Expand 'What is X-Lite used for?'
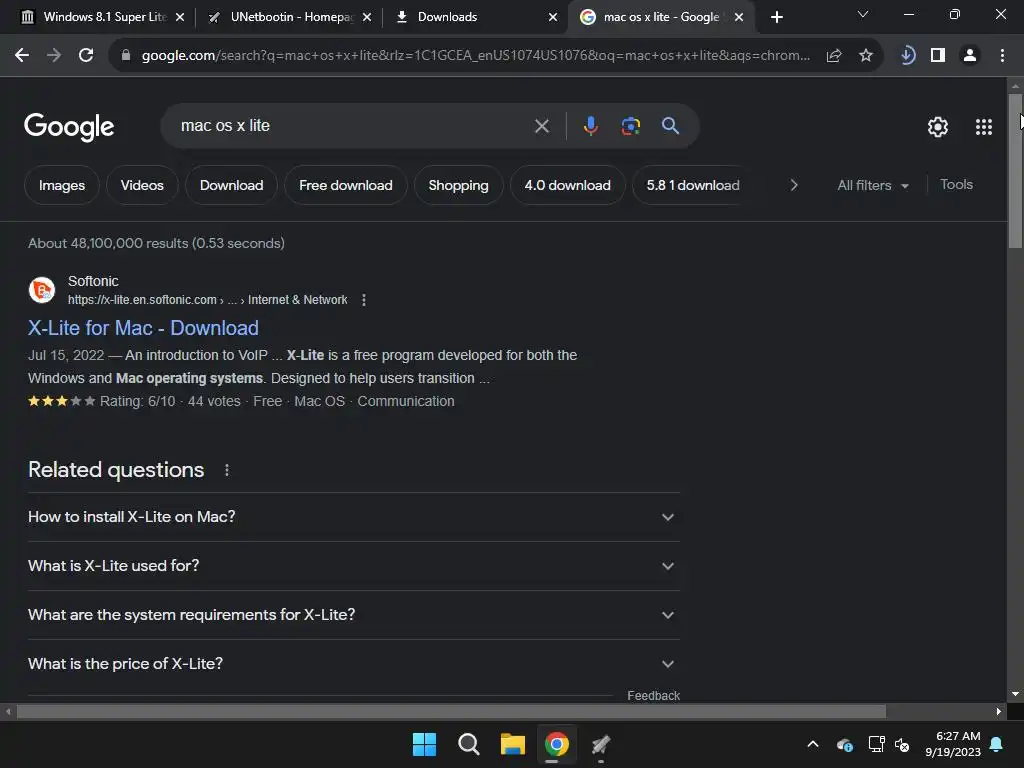Screen dimensions: 1024x768 click(354, 566)
